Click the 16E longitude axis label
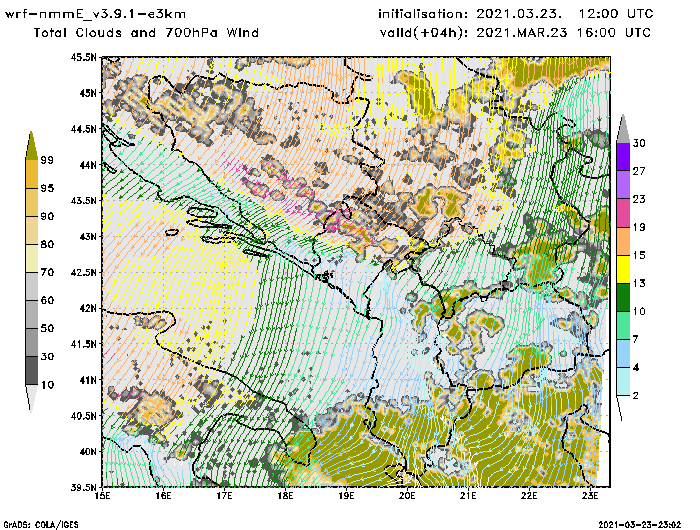This screenshot has width=700, height=530. pos(163,495)
